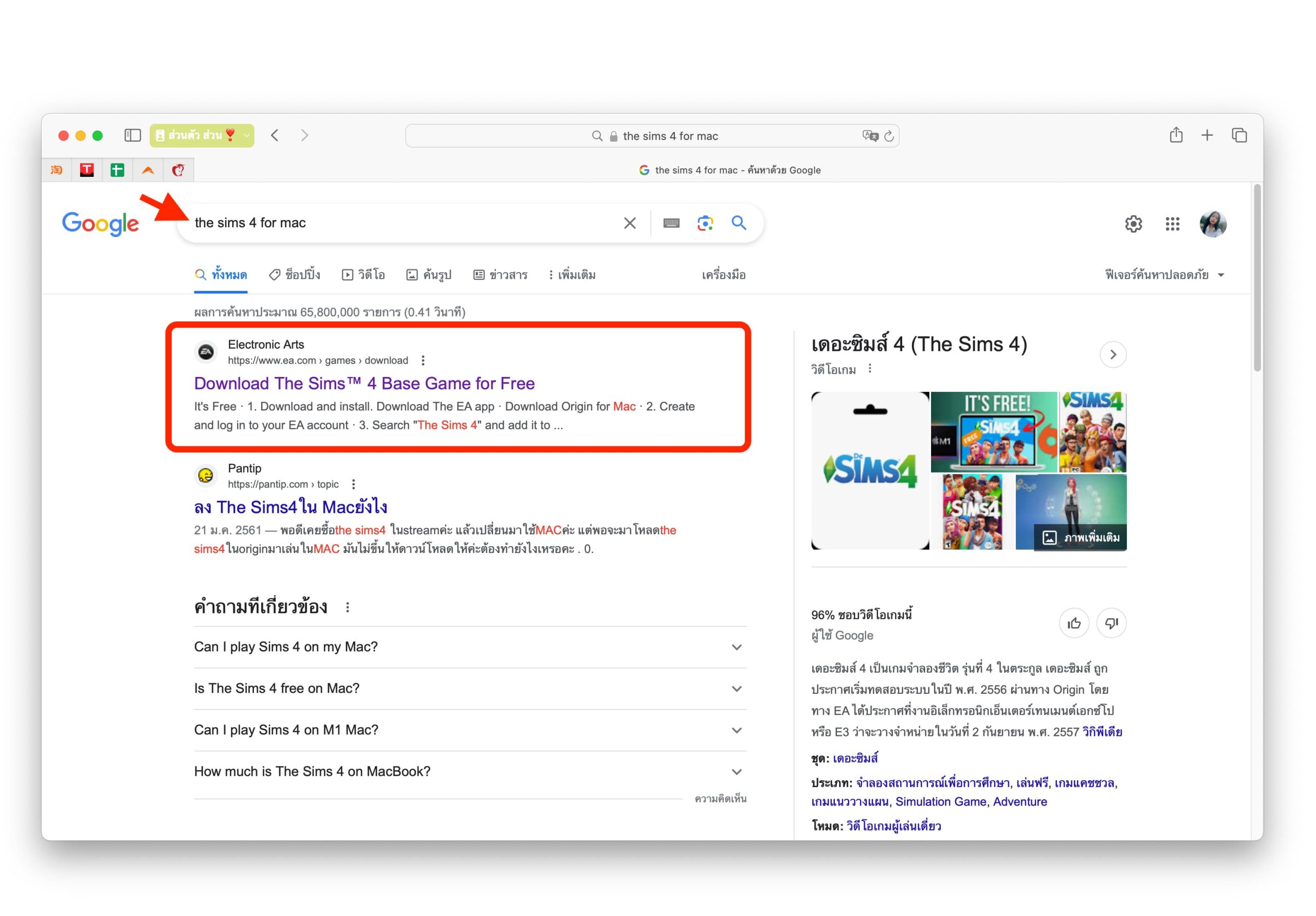
Task: Reload the page with refresh icon
Action: pos(889,136)
